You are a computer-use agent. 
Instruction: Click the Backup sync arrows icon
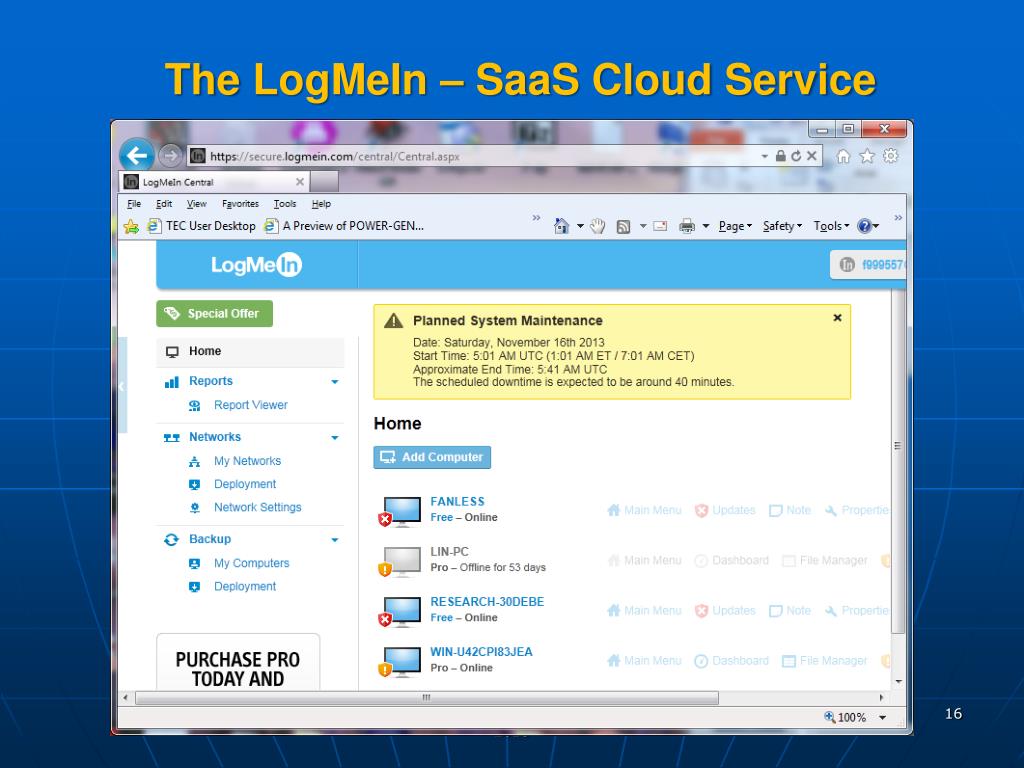pos(172,539)
